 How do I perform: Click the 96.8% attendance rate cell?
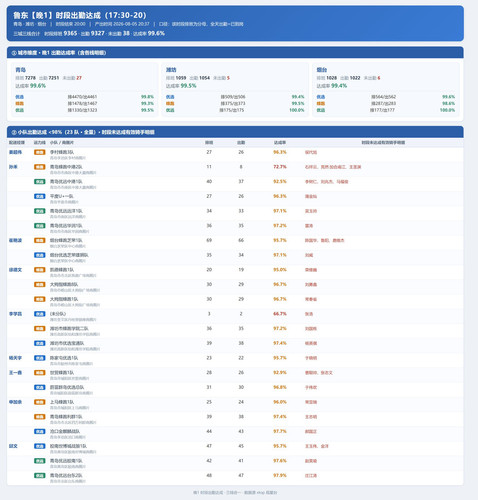pos(280,387)
